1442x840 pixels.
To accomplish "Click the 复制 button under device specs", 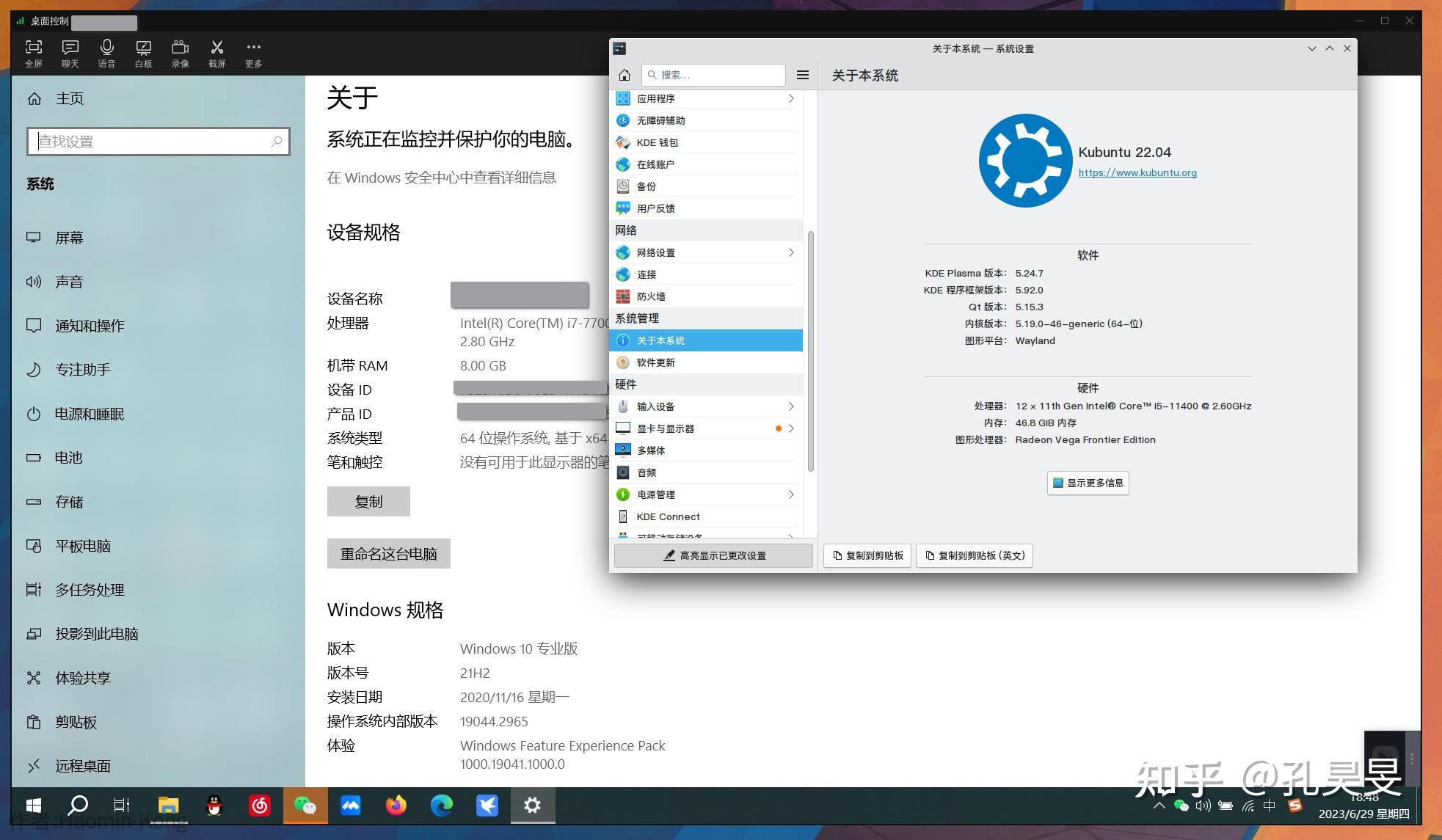I will pos(368,502).
